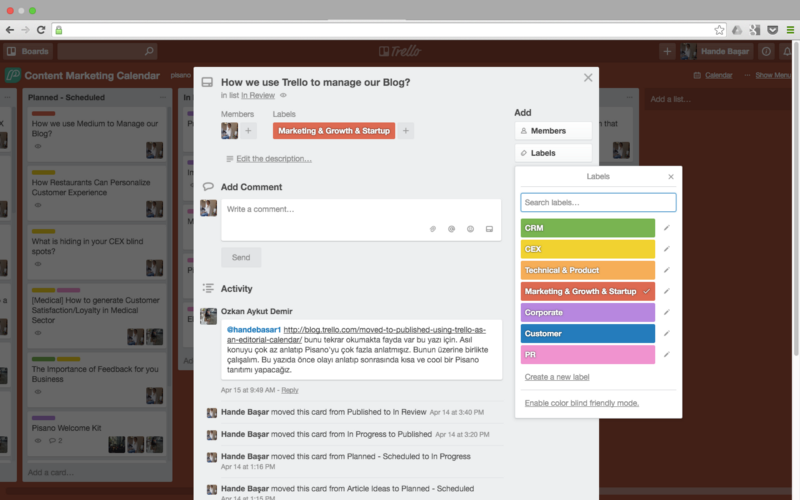The width and height of the screenshot is (800, 500).
Task: Enable color blind friendly mode link
Action: point(582,403)
